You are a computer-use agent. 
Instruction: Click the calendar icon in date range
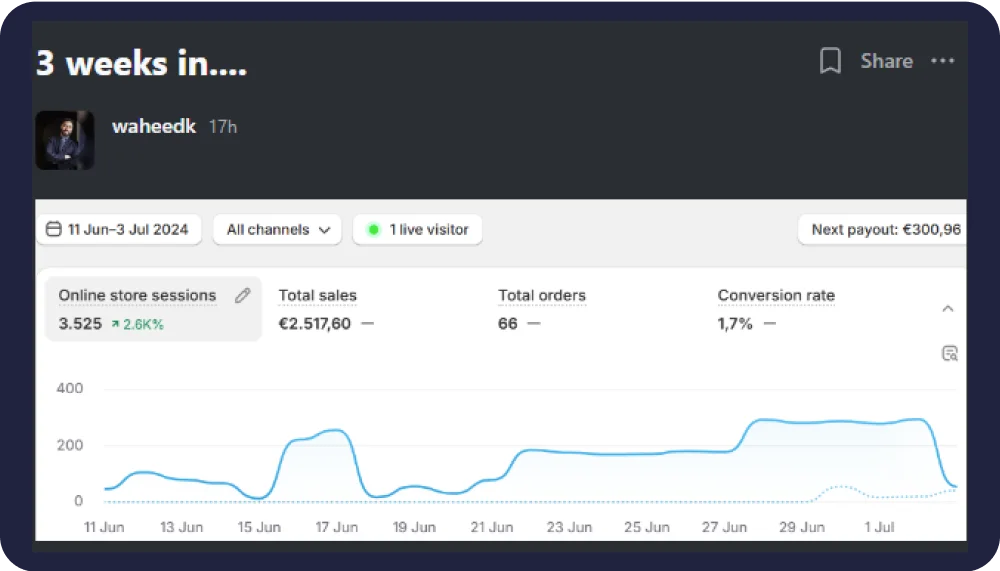pyautogui.click(x=54, y=229)
